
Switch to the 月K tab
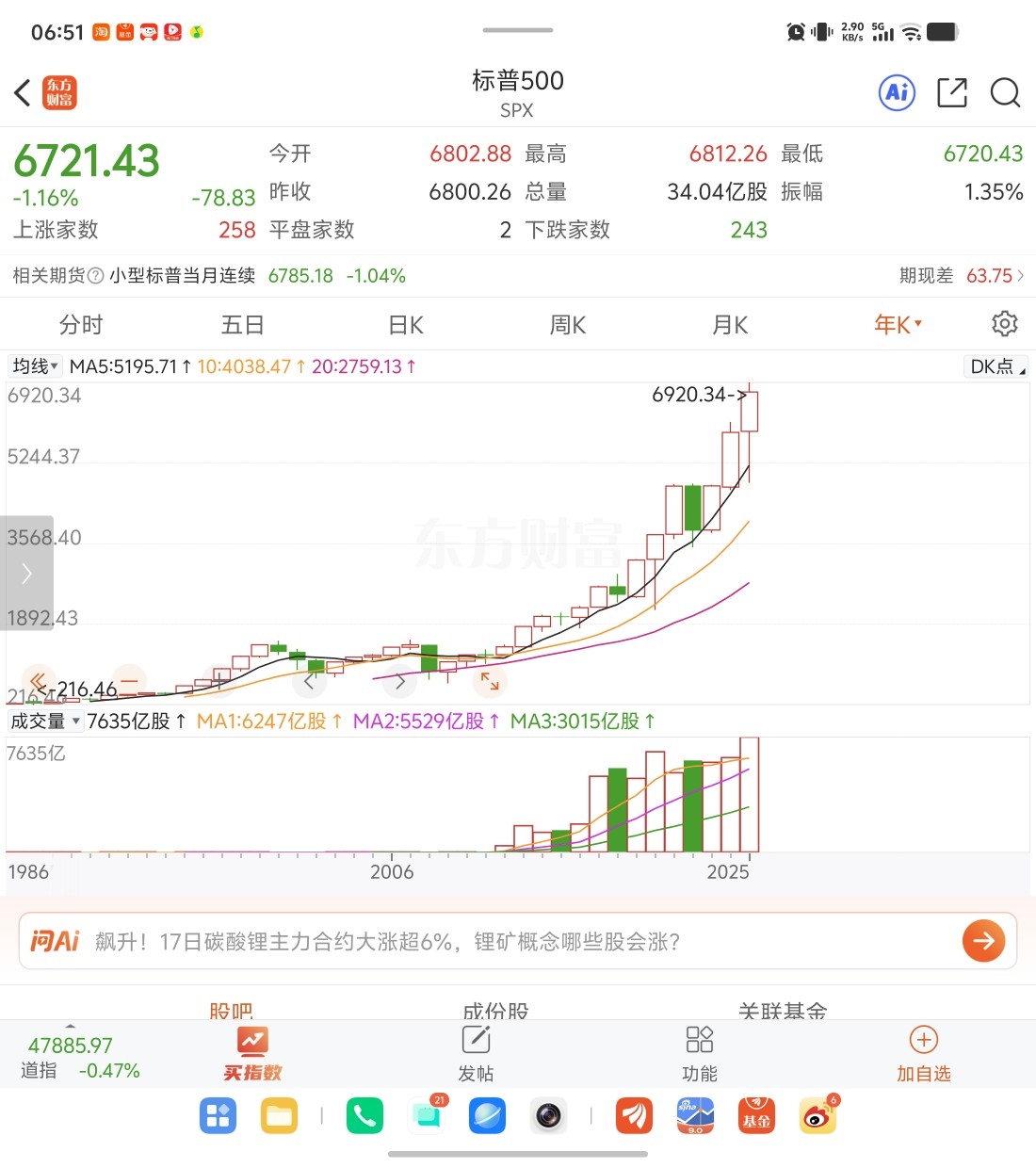730,325
